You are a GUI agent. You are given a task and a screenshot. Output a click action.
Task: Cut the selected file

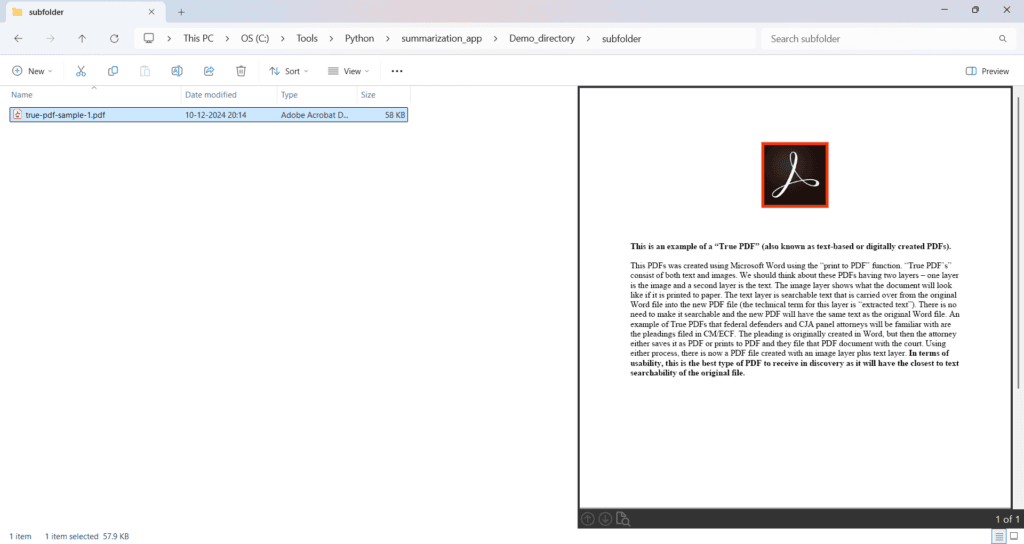(81, 71)
